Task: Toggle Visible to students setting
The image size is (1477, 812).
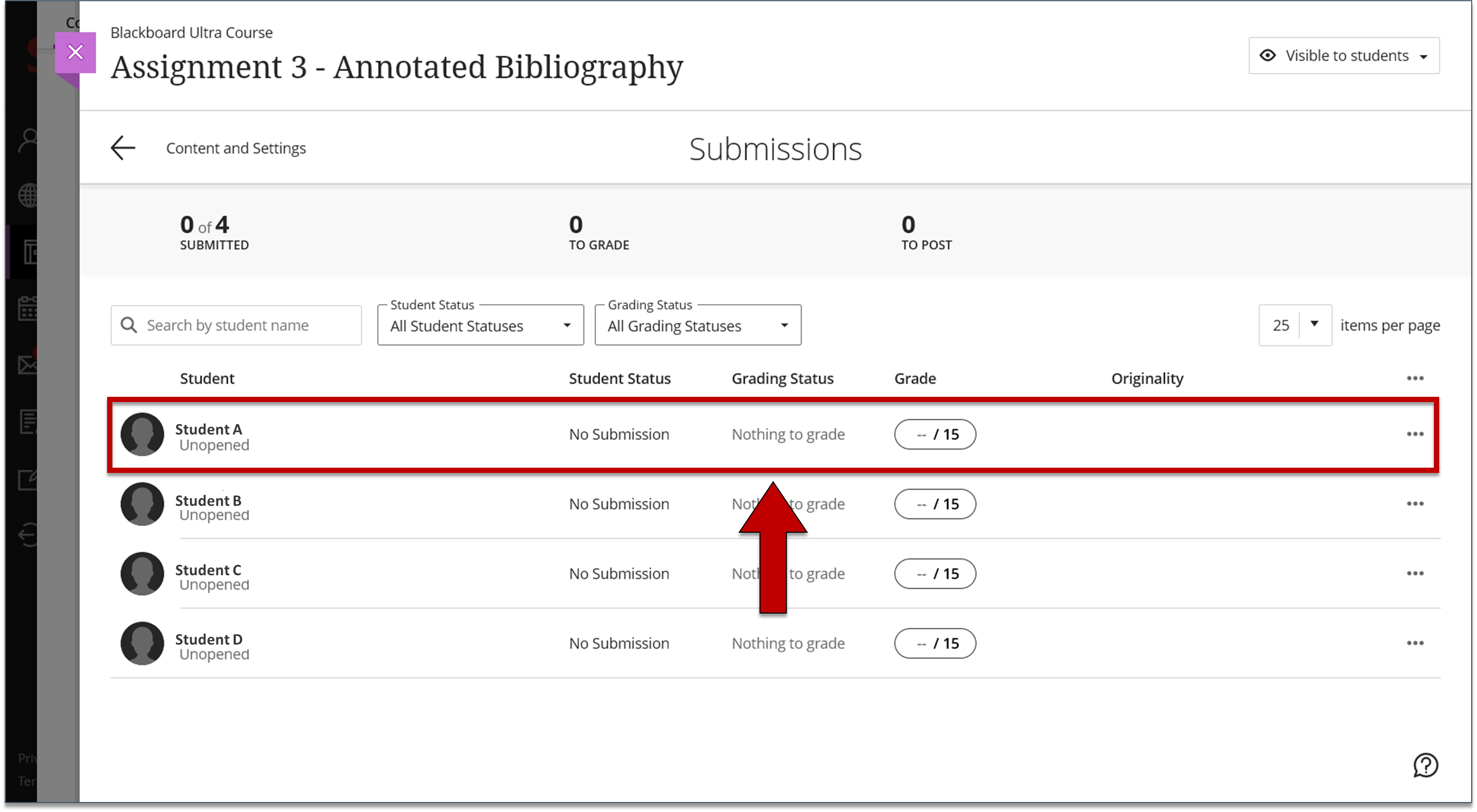Action: click(x=1344, y=56)
